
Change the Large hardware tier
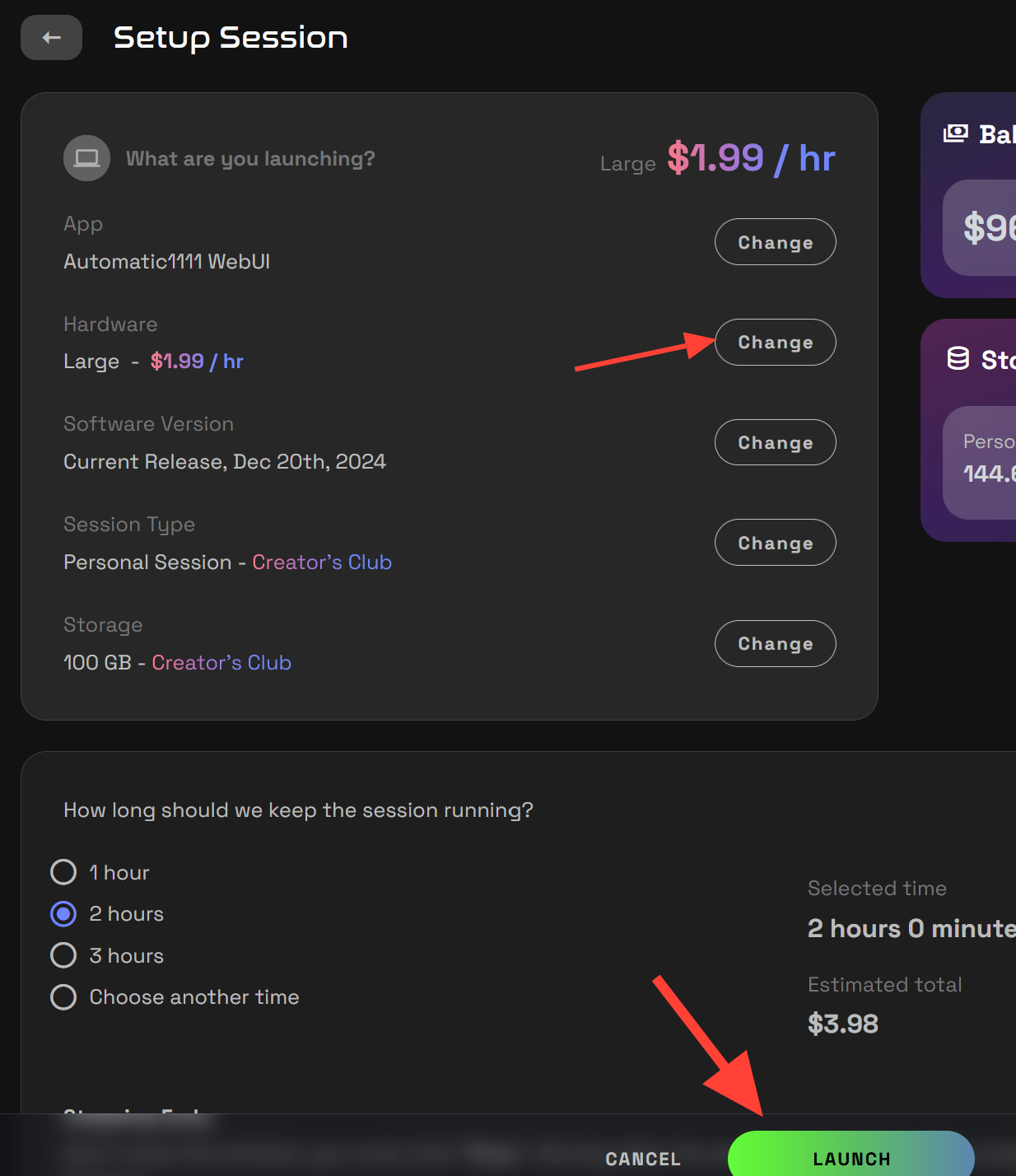click(x=774, y=343)
